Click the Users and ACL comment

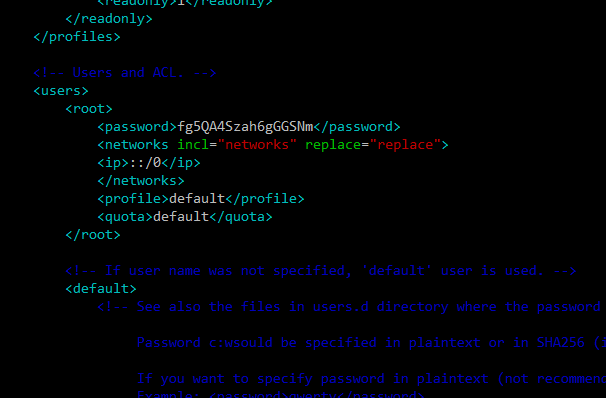click(x=125, y=73)
